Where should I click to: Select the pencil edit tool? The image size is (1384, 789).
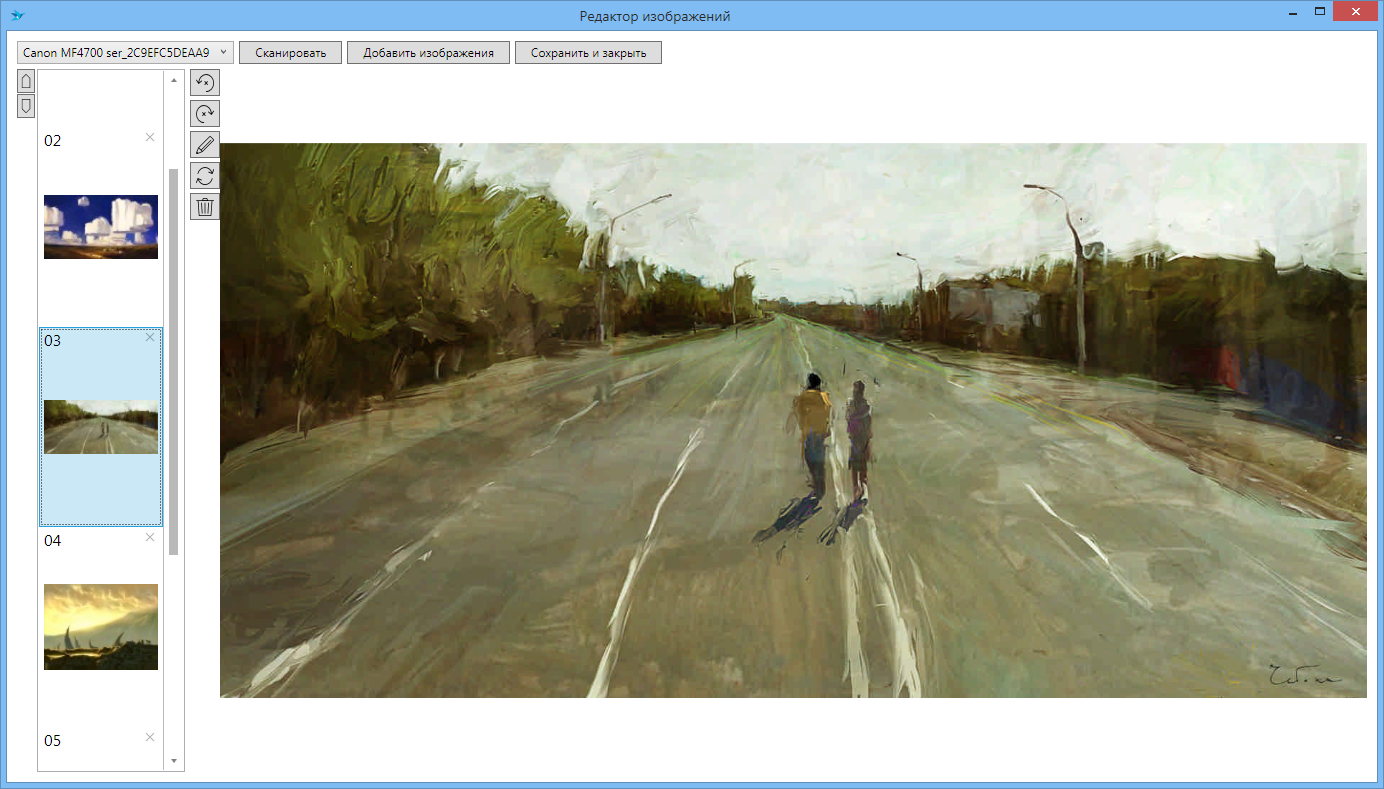tap(205, 145)
